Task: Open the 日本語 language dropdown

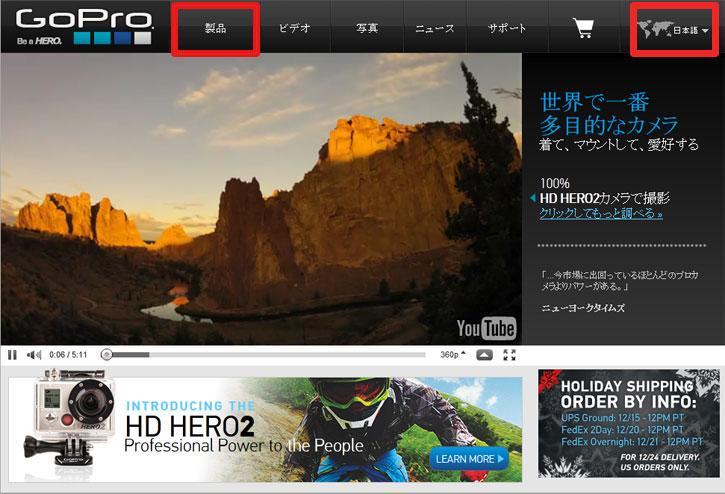Action: (x=691, y=31)
